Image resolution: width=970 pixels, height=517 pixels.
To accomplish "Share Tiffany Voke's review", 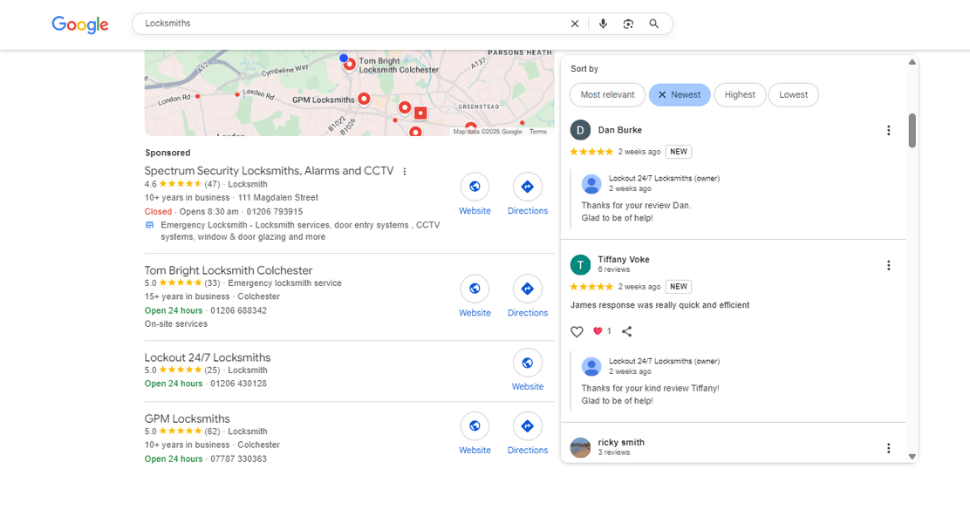I will 627,331.
